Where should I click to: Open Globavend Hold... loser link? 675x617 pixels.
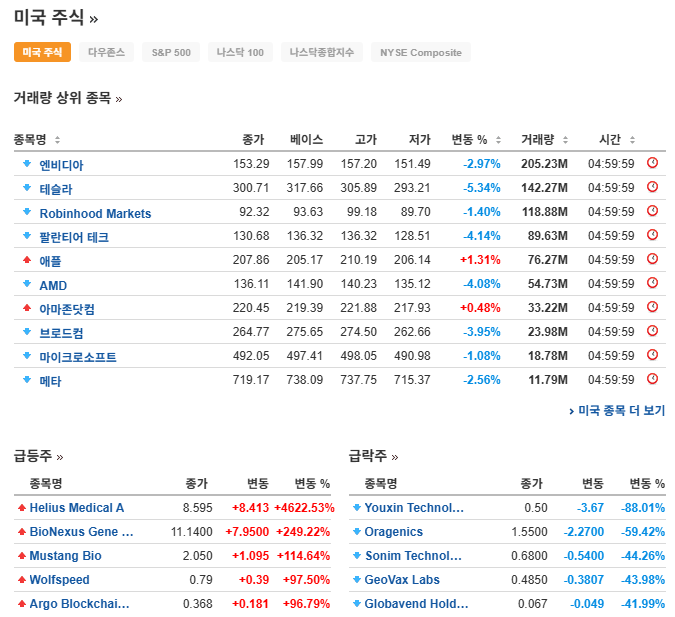(416, 604)
